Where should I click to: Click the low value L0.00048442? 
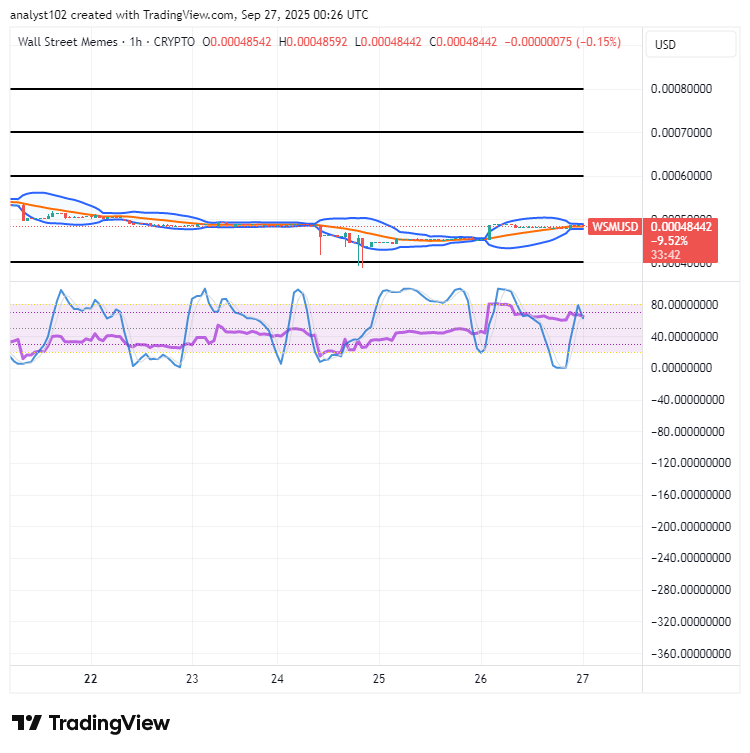coord(388,42)
